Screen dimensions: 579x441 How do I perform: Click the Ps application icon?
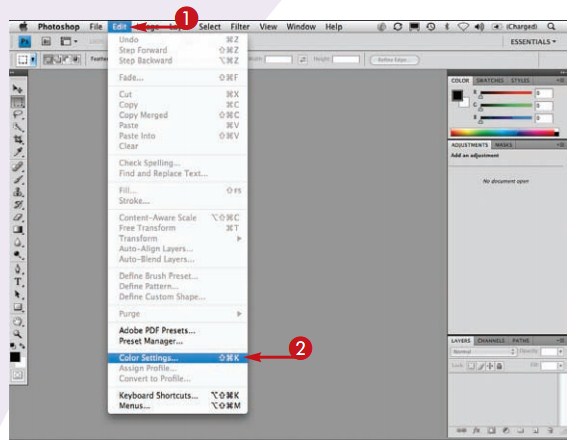pos(25,42)
